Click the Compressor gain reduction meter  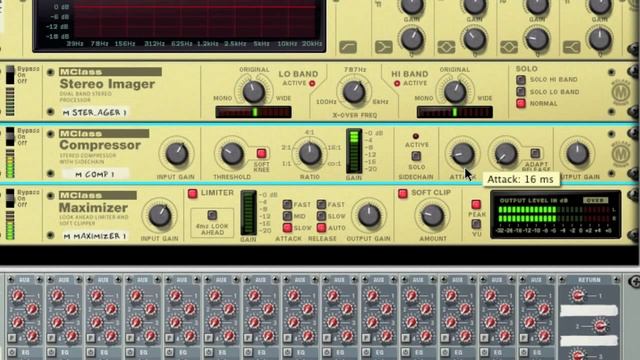pyautogui.click(x=353, y=151)
